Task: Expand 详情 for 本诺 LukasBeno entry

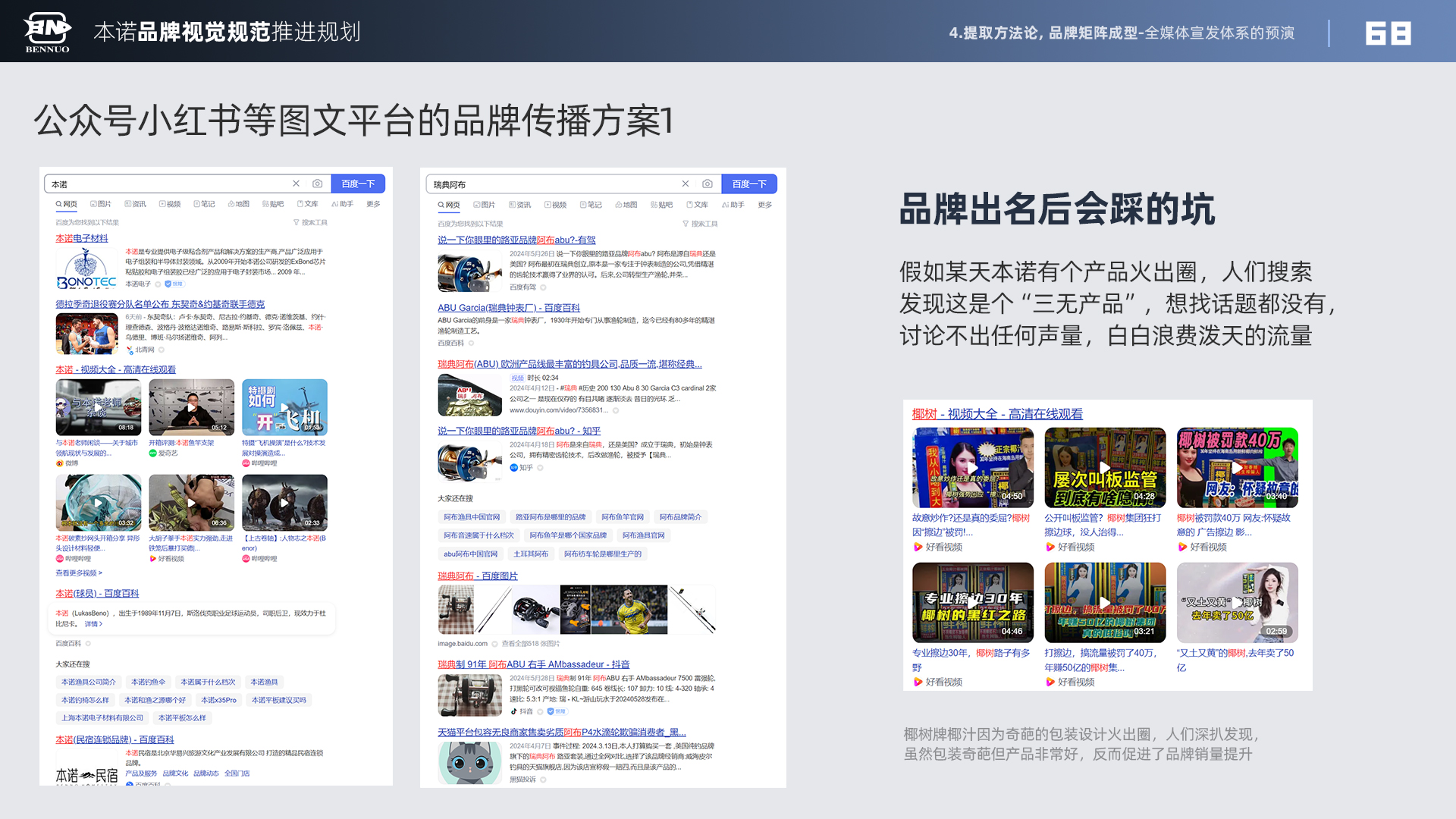Action: pos(93,624)
